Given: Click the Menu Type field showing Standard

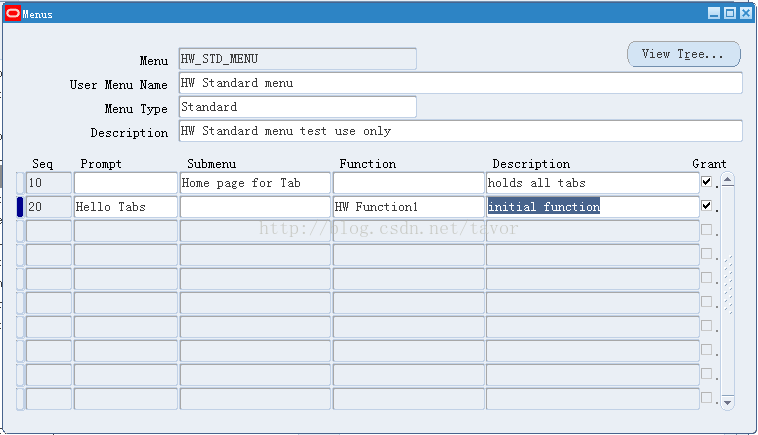Looking at the screenshot, I should click(x=297, y=107).
